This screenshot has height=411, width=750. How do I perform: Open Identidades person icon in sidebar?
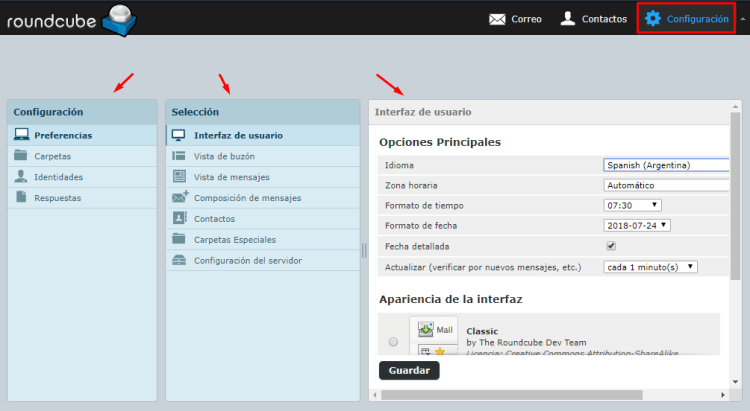[x=21, y=177]
